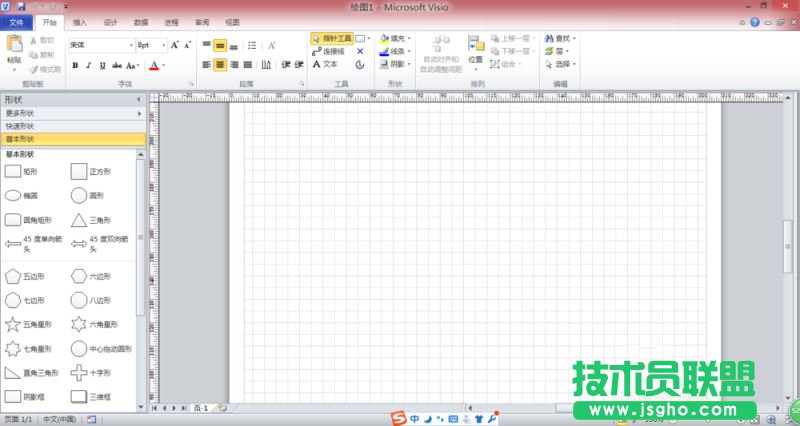Select the Pentagon (五边形) shape

[24, 277]
